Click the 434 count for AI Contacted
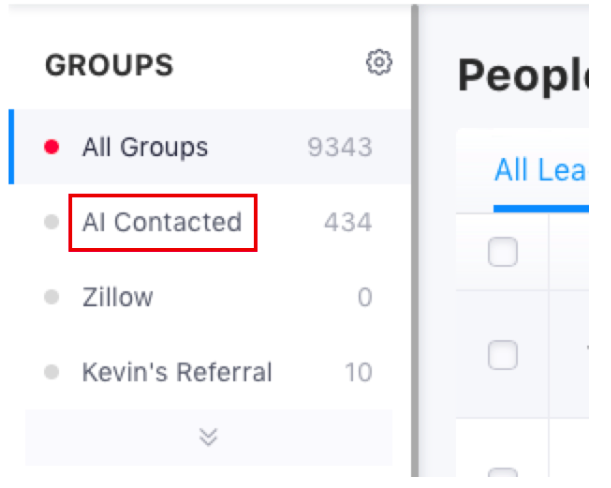611x488 pixels. point(348,222)
